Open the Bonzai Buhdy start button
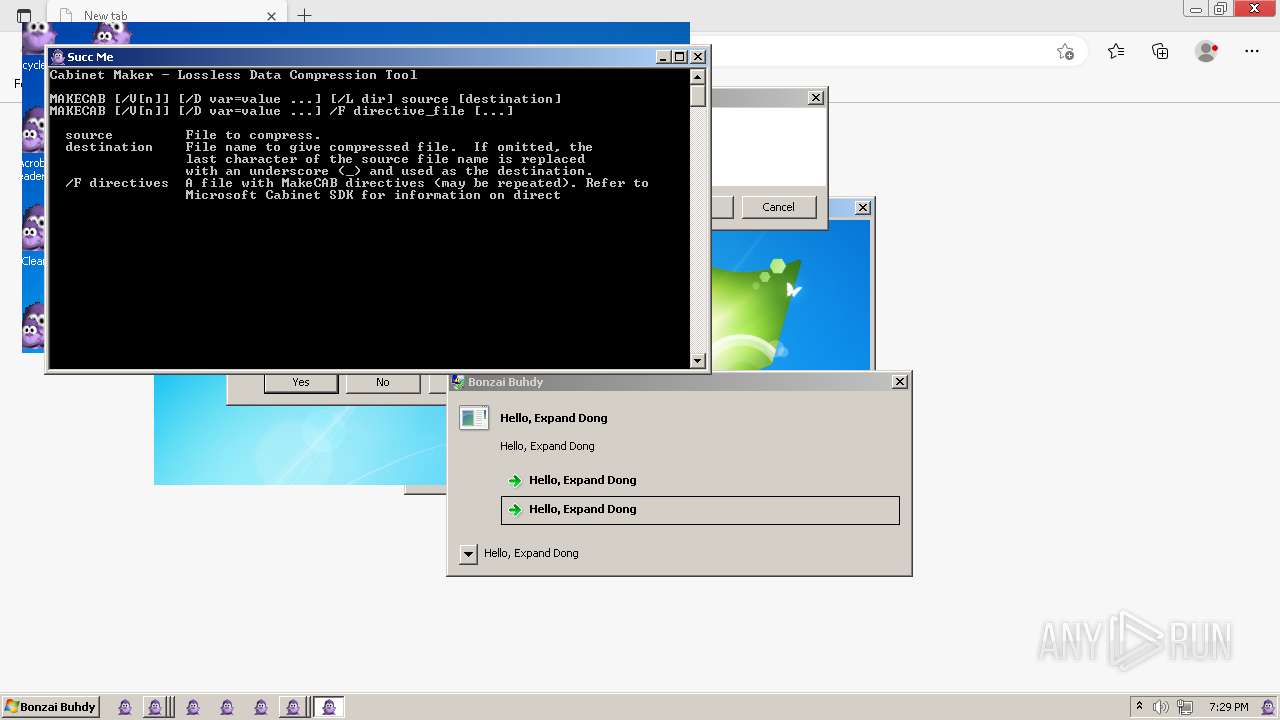The height and width of the screenshot is (720, 1280). click(x=50, y=707)
